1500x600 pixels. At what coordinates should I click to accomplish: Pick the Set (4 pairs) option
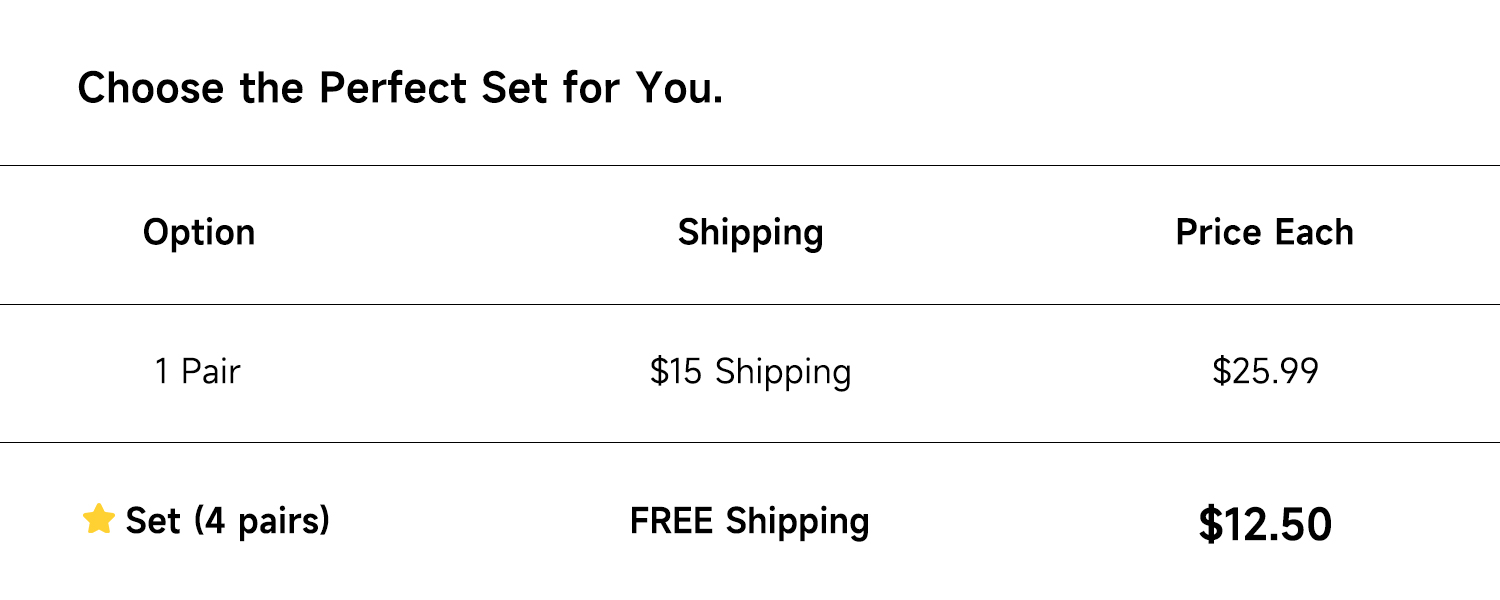click(x=227, y=521)
